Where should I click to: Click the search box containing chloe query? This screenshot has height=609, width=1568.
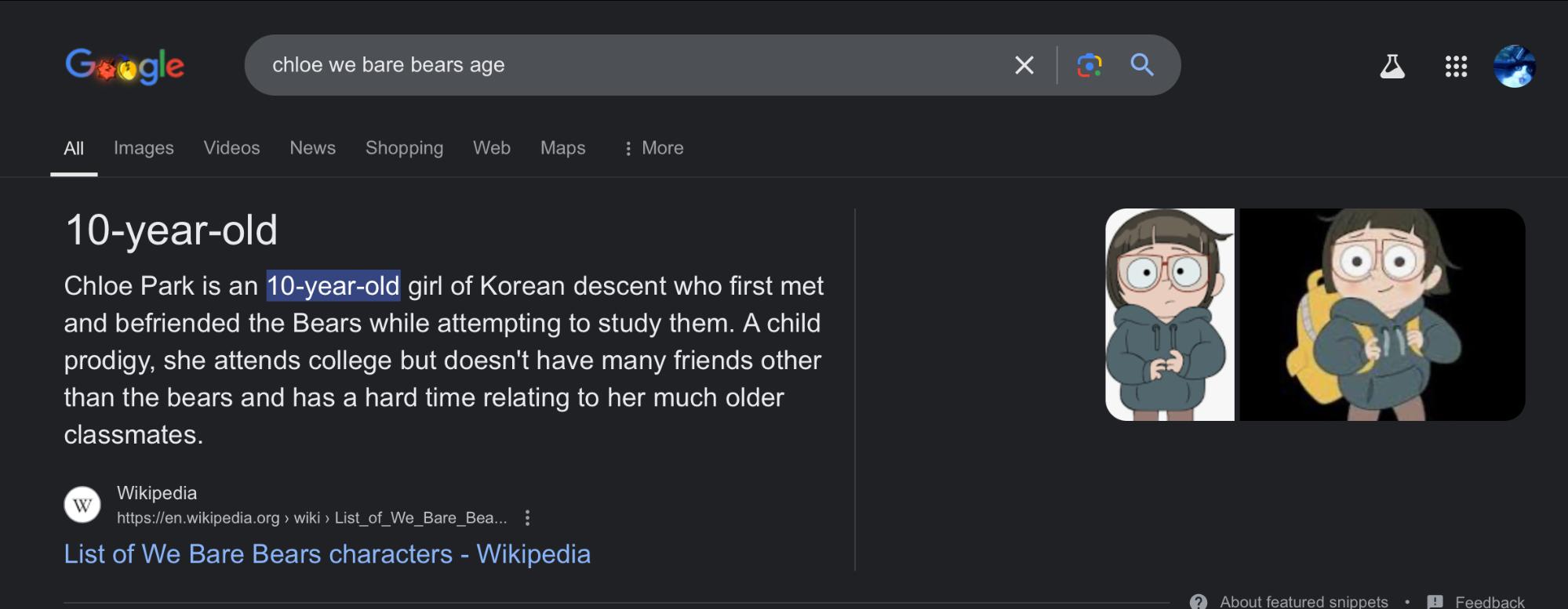click(x=628, y=65)
